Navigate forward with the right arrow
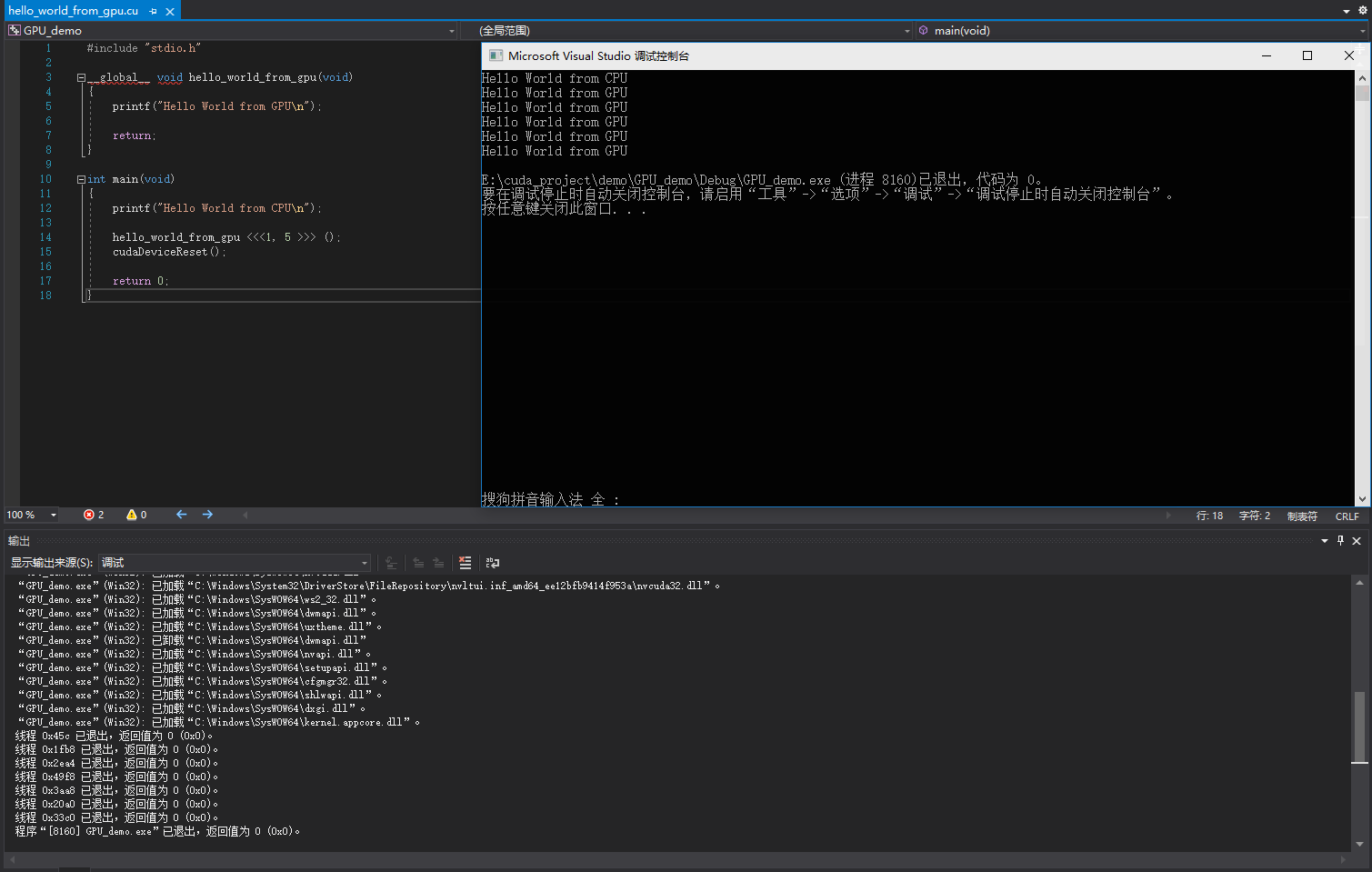The height and width of the screenshot is (872, 1372). 207,515
